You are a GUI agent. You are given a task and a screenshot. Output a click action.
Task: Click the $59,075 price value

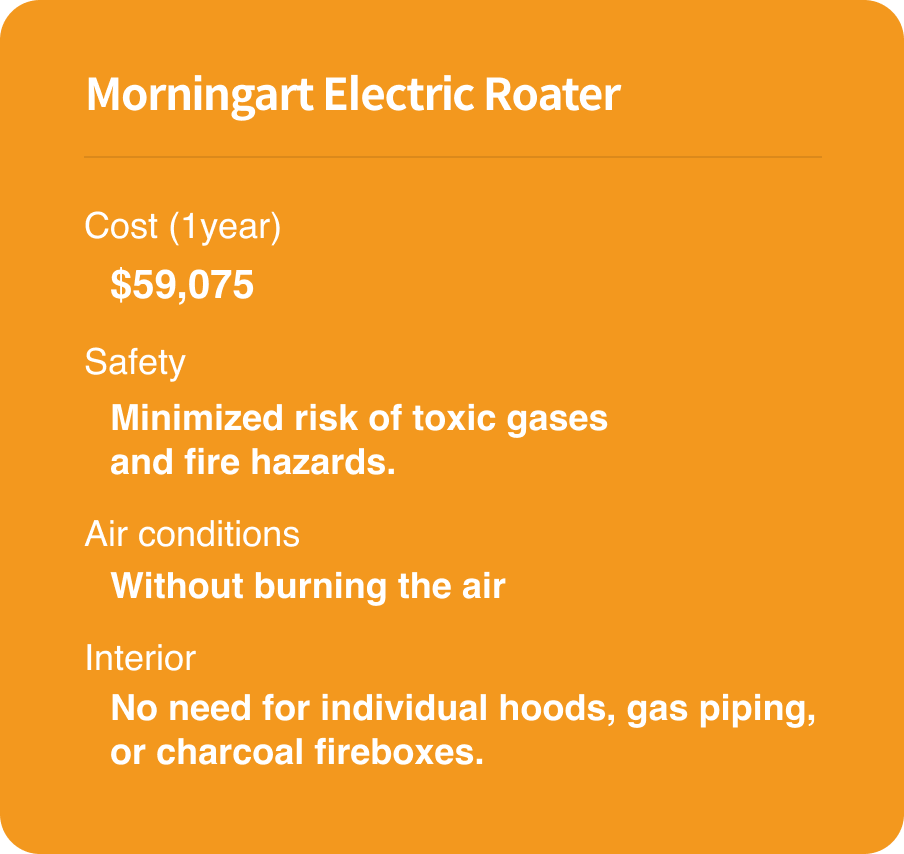click(x=182, y=284)
